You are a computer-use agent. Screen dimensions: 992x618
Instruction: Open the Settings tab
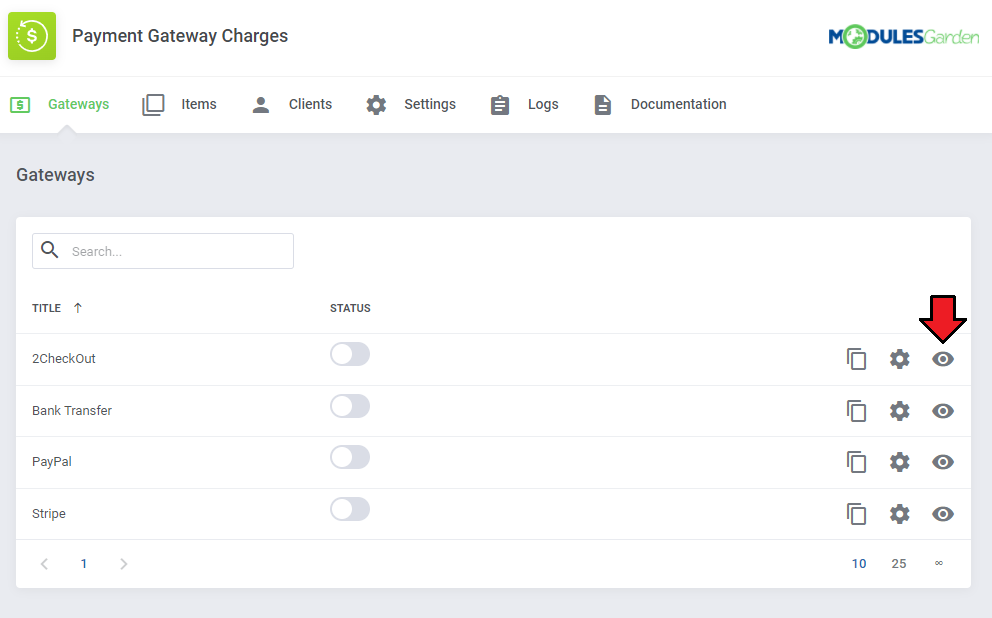430,104
